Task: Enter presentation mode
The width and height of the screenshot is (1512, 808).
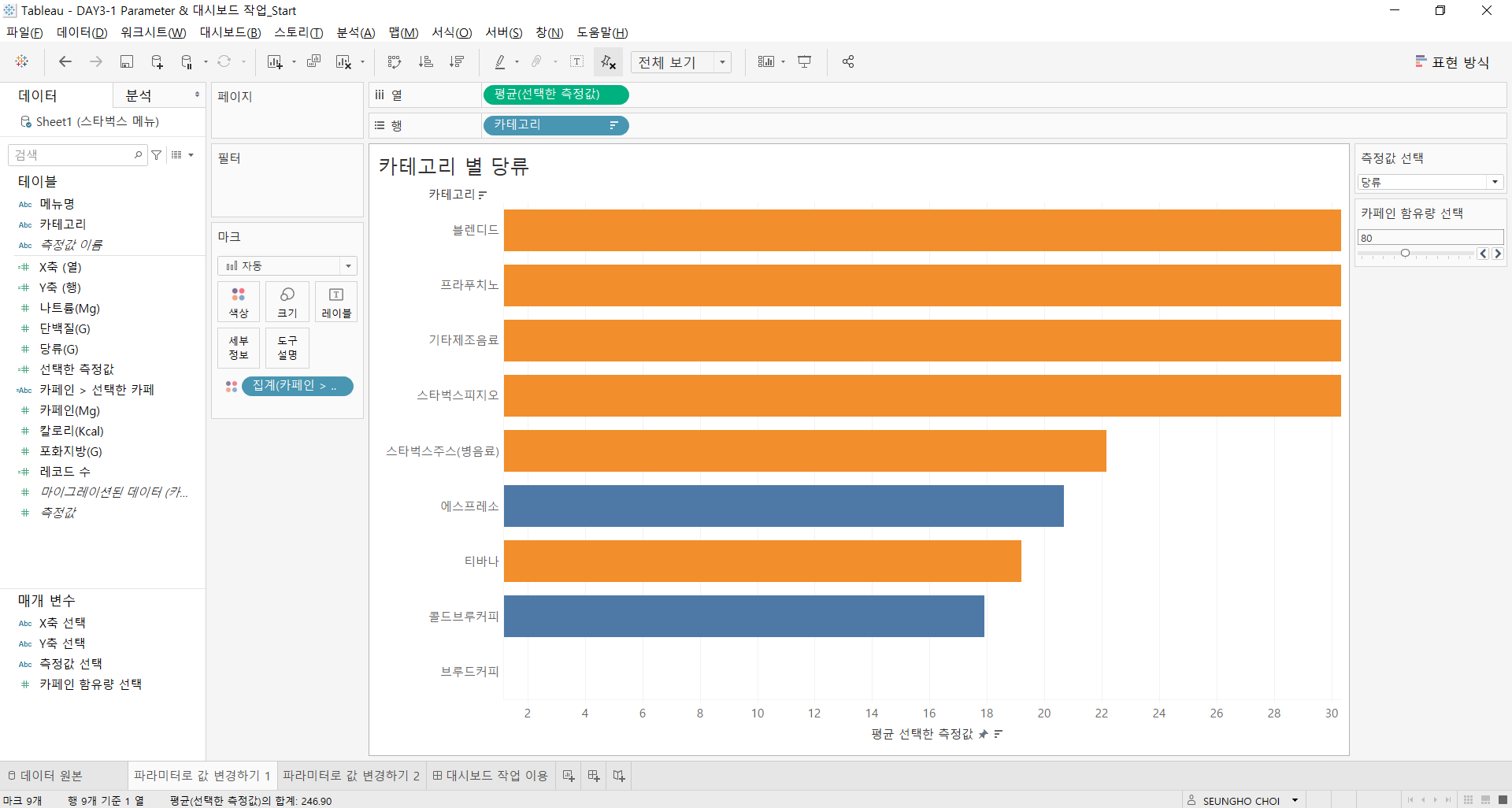Action: pyautogui.click(x=804, y=61)
